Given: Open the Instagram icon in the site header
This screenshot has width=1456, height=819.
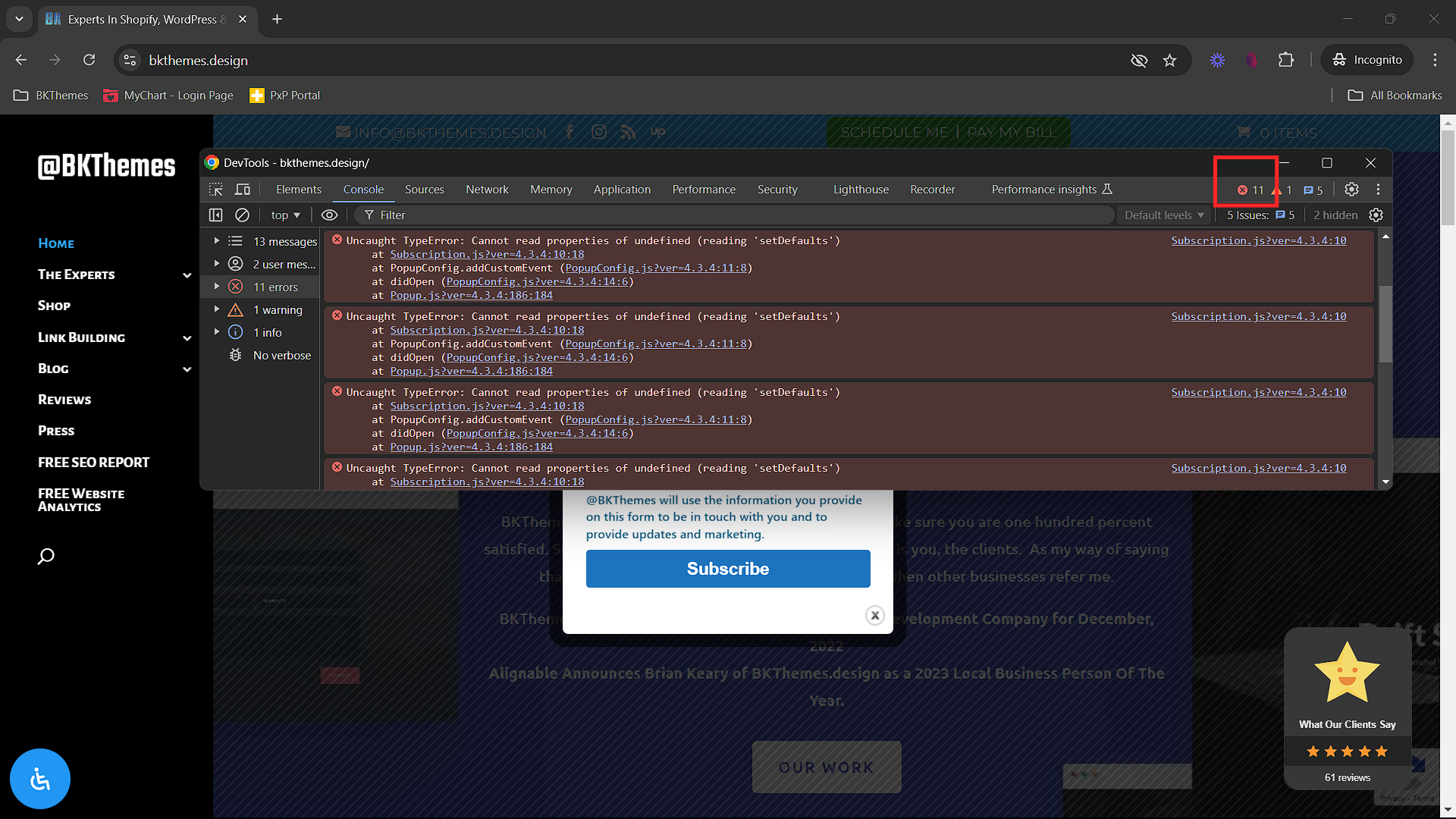Looking at the screenshot, I should pyautogui.click(x=599, y=132).
